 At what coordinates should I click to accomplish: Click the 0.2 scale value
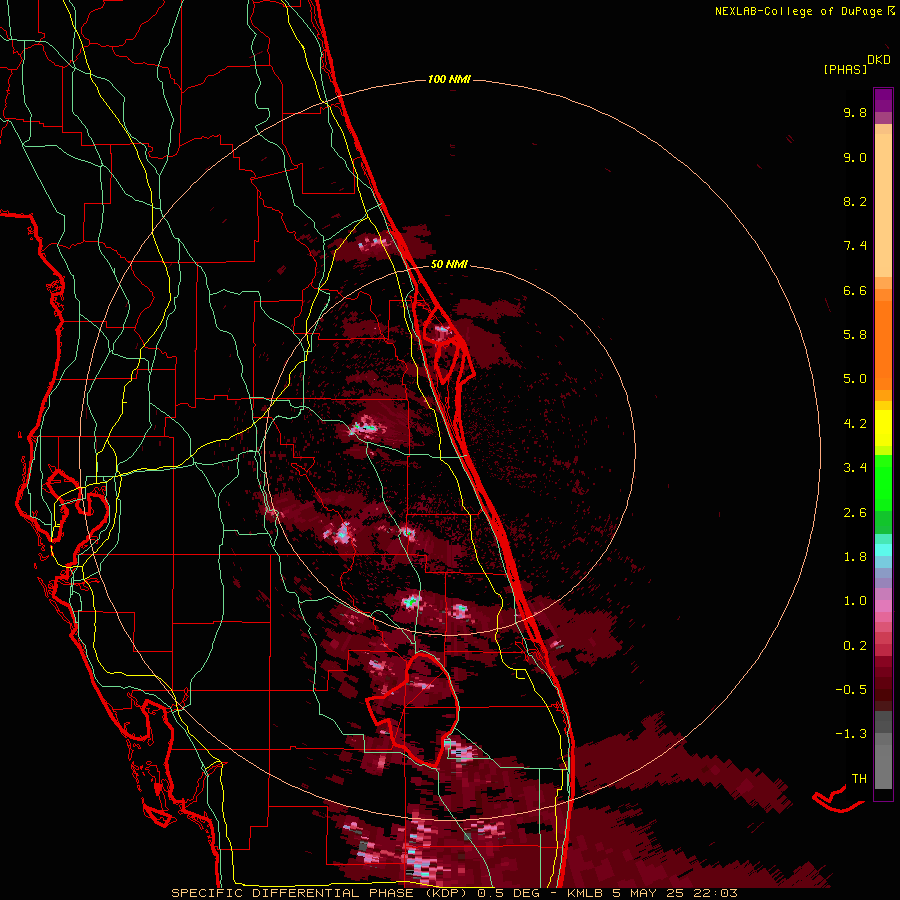pos(855,646)
